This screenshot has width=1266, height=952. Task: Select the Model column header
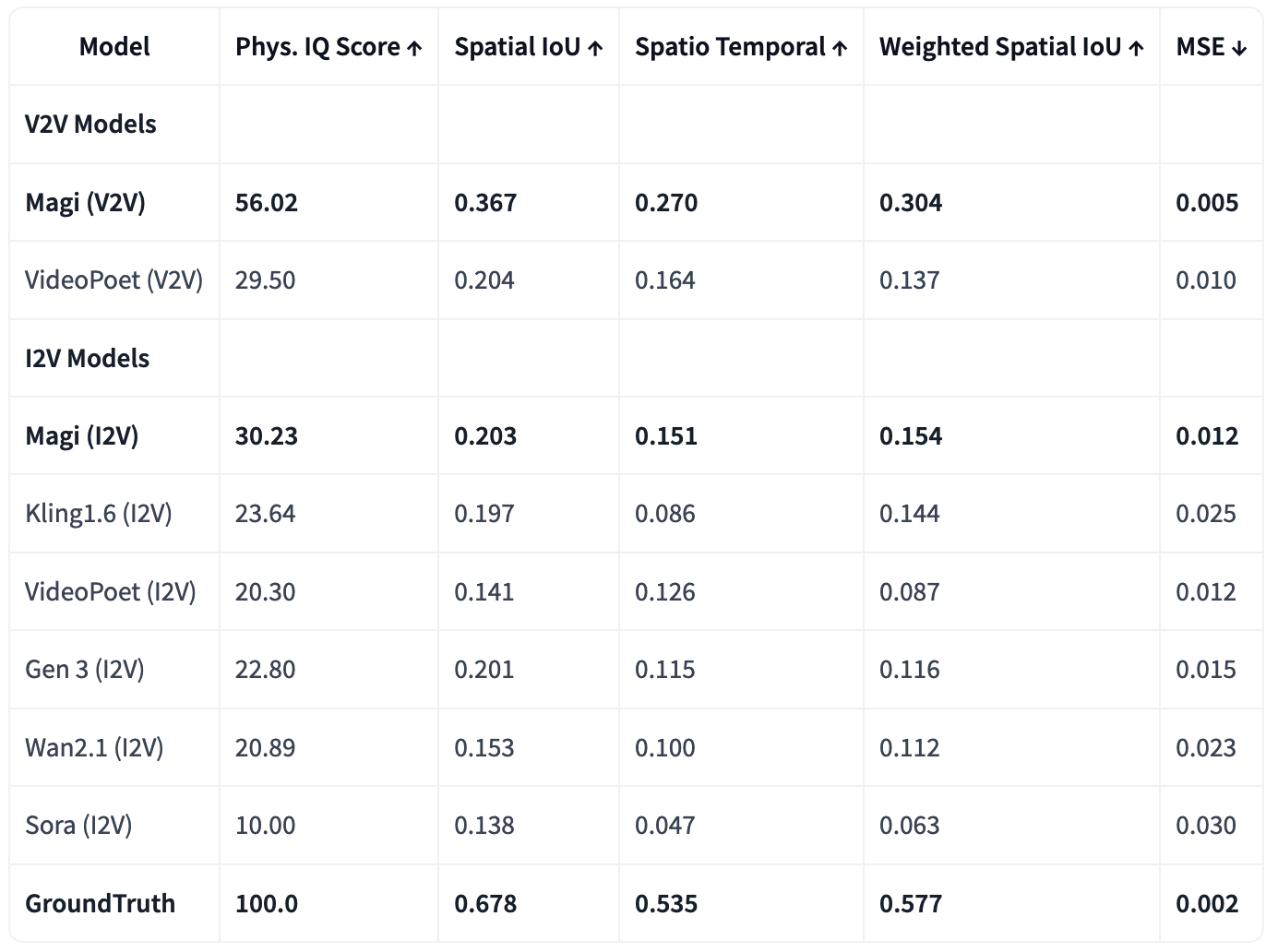(114, 47)
